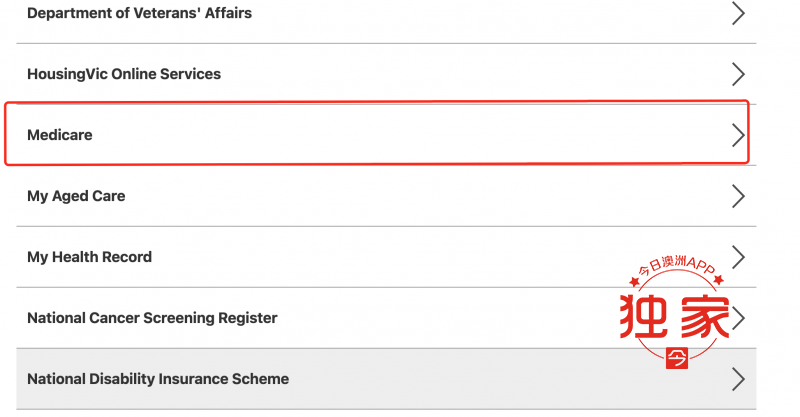Click the 今日澳洲APP curved text
800x417 pixels.
click(x=677, y=265)
